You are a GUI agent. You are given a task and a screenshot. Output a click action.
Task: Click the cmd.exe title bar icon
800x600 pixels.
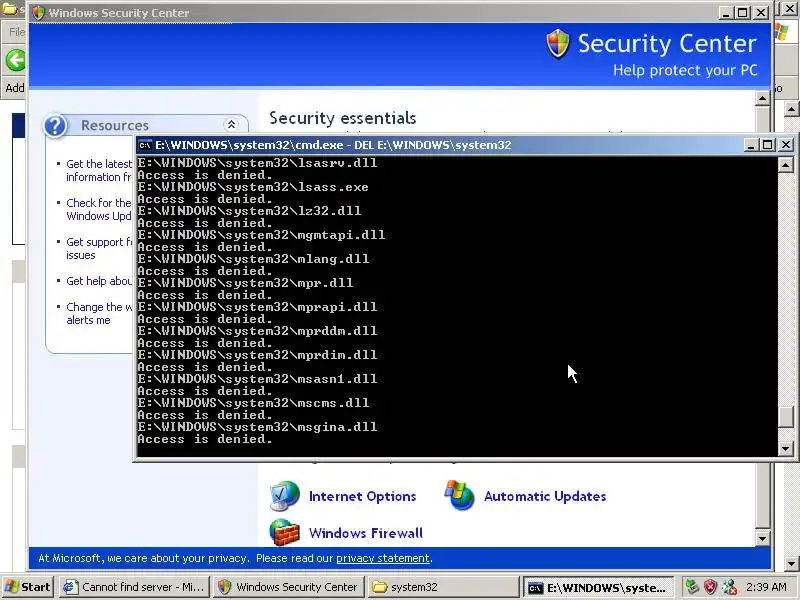(145, 145)
